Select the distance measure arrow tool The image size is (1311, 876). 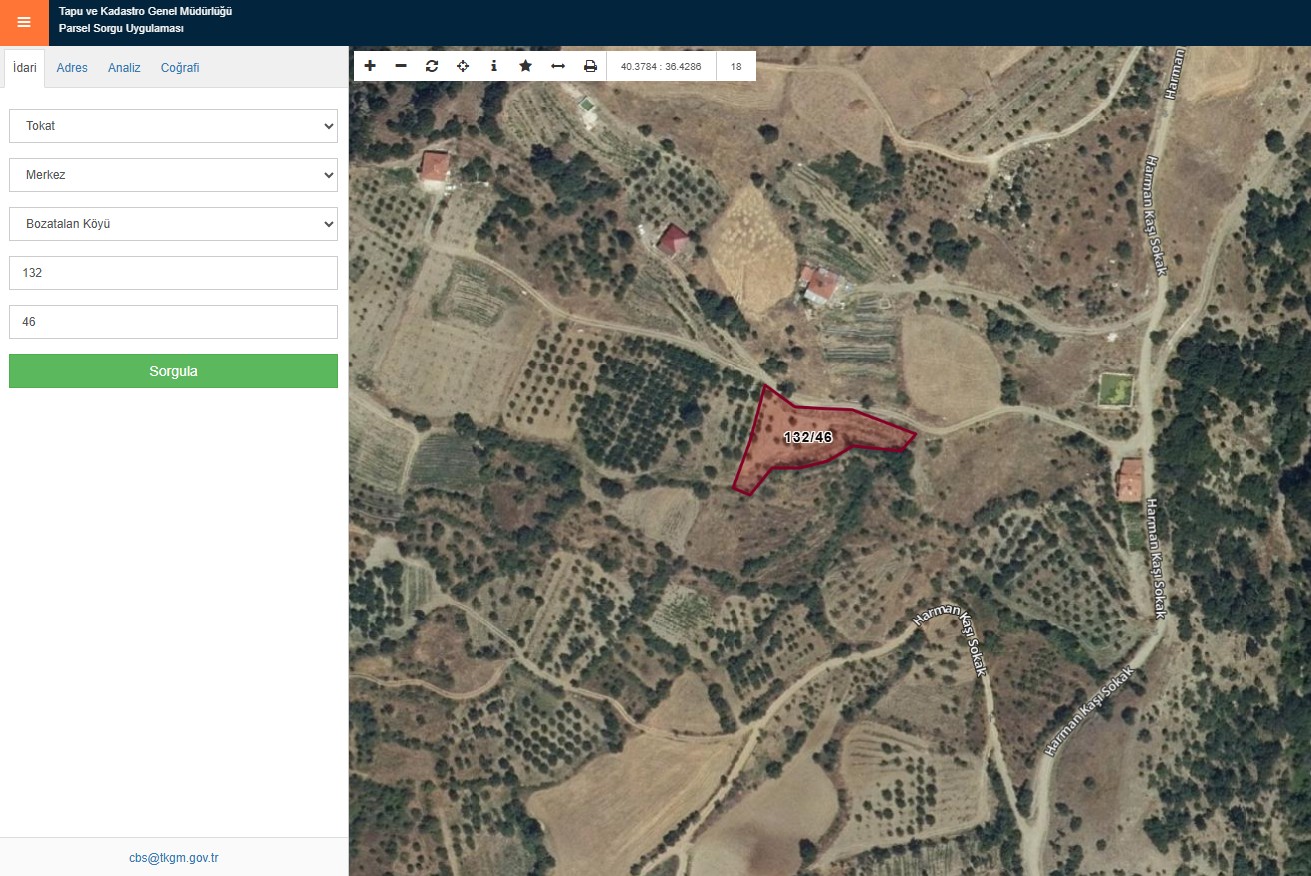coord(558,66)
